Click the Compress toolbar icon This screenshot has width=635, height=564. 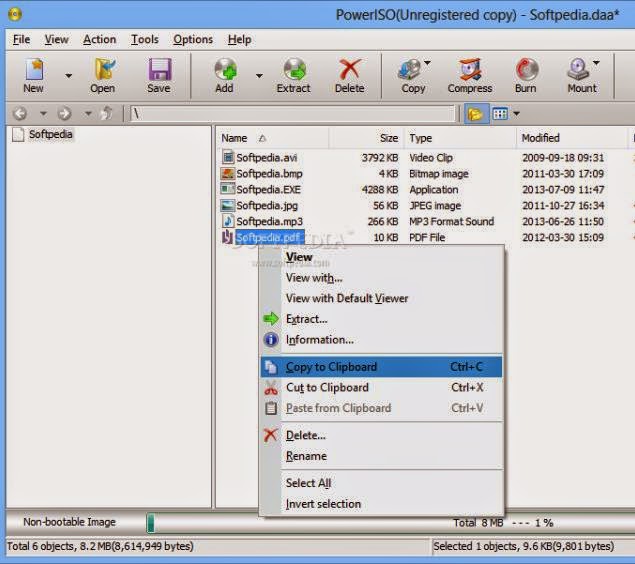[x=469, y=69]
